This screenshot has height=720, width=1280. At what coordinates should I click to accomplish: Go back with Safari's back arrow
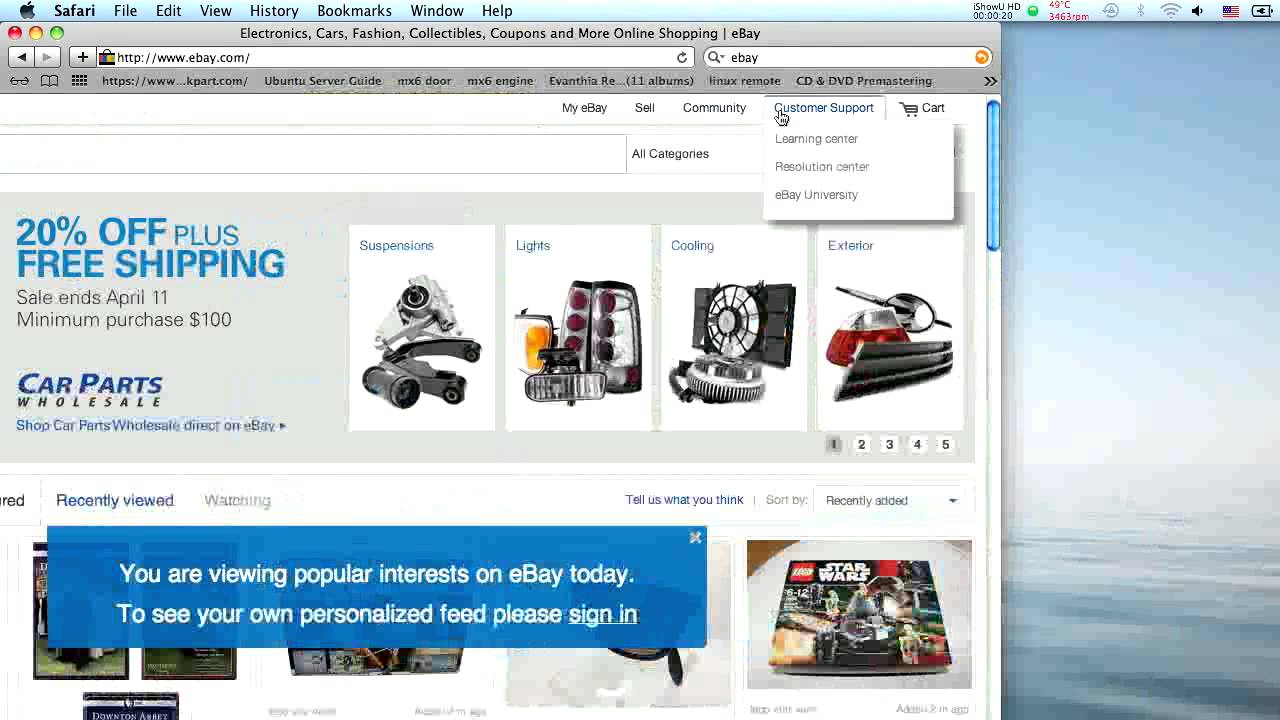(x=21, y=57)
